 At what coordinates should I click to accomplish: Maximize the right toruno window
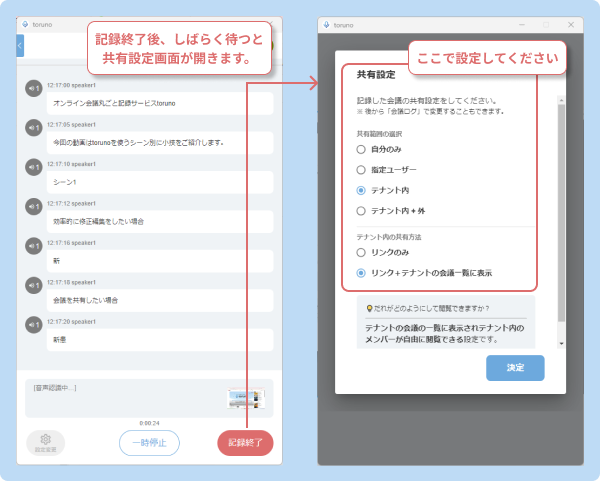tap(546, 25)
